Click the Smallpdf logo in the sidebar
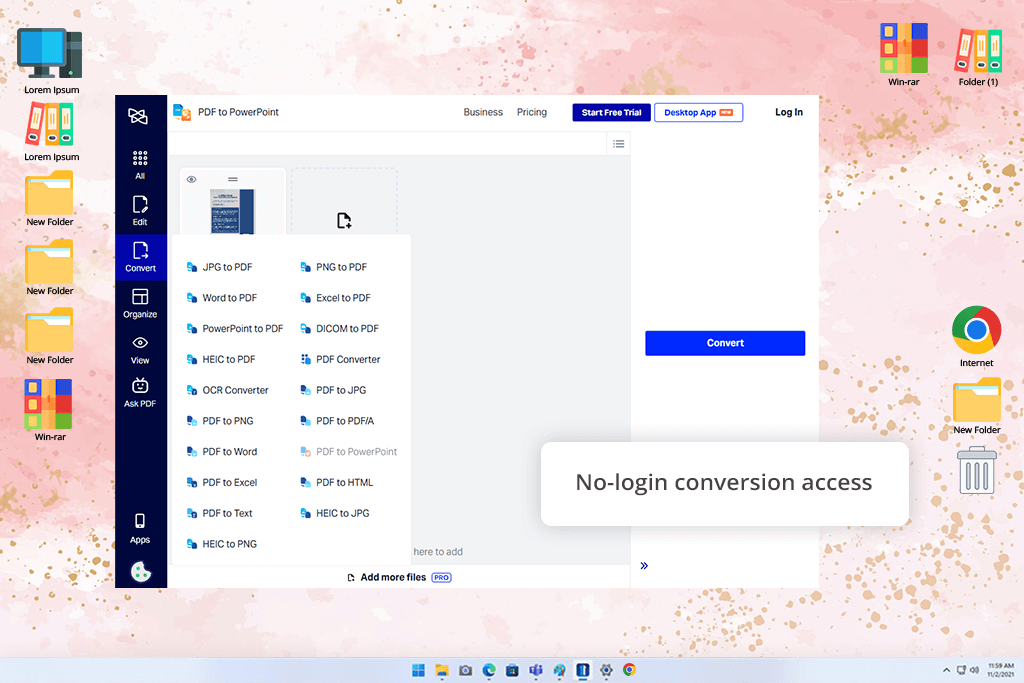 138,117
